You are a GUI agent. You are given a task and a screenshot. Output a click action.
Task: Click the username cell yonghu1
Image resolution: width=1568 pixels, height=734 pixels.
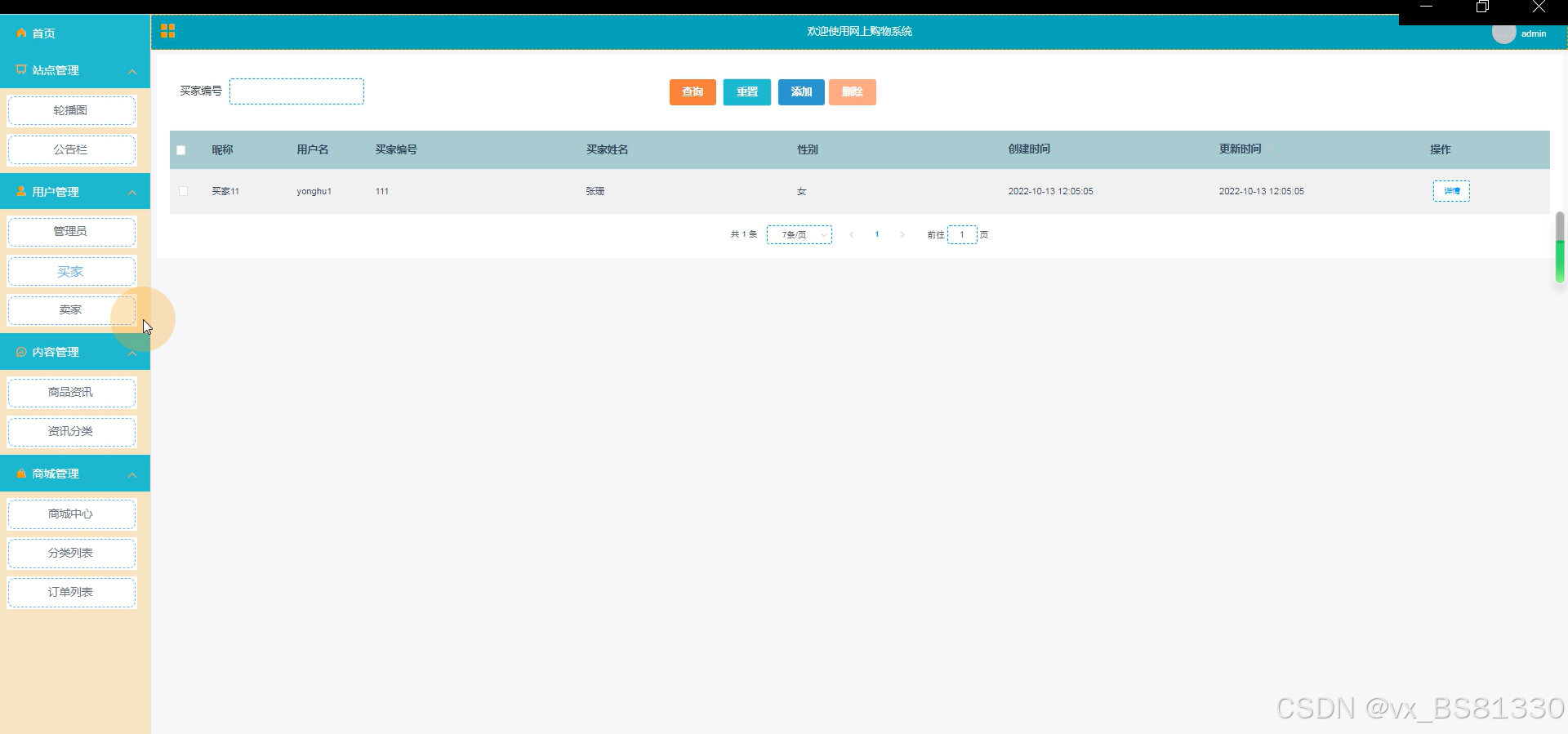pyautogui.click(x=314, y=191)
